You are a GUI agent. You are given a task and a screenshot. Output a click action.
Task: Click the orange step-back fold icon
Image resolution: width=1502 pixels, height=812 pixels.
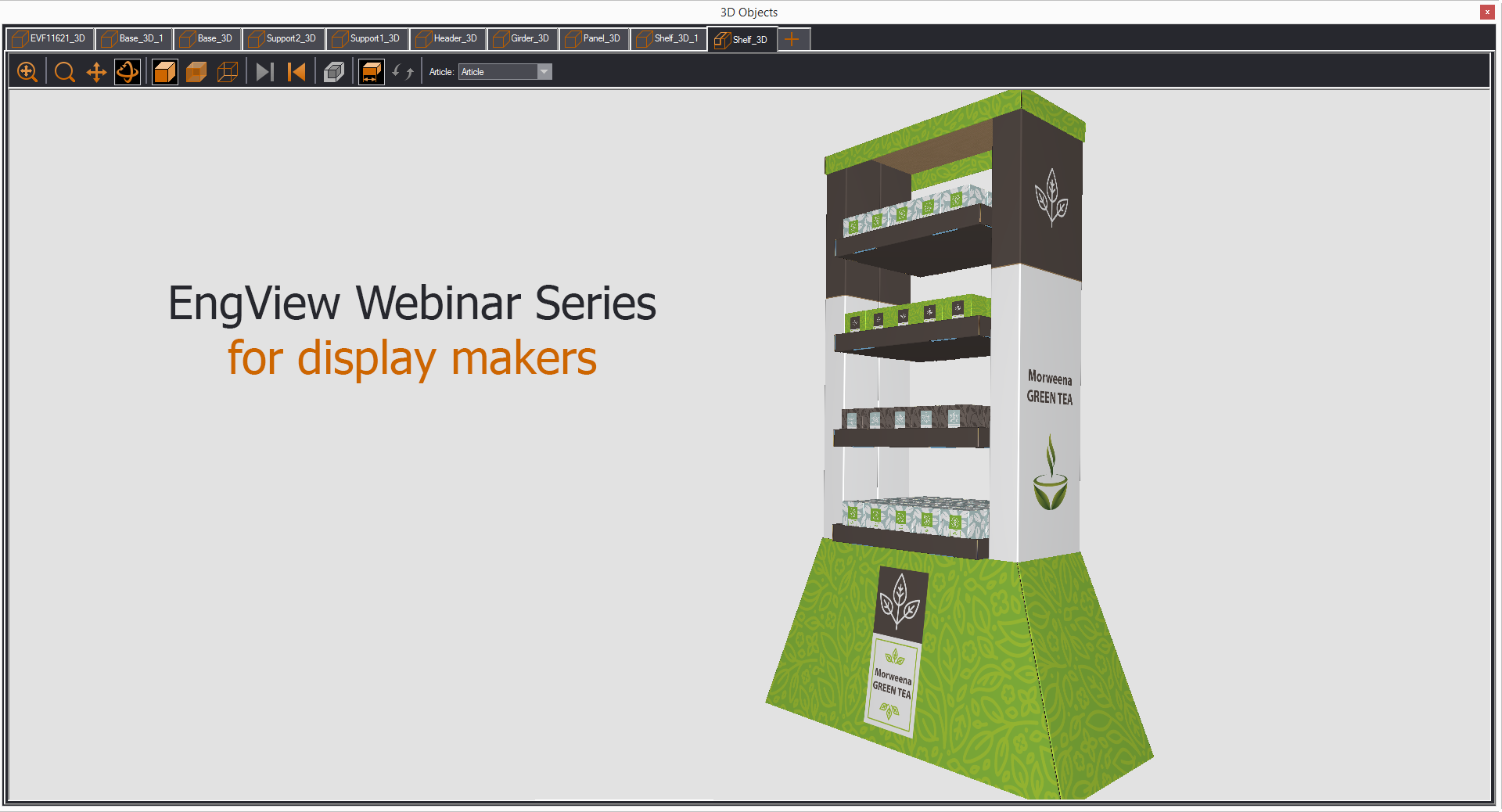296,72
